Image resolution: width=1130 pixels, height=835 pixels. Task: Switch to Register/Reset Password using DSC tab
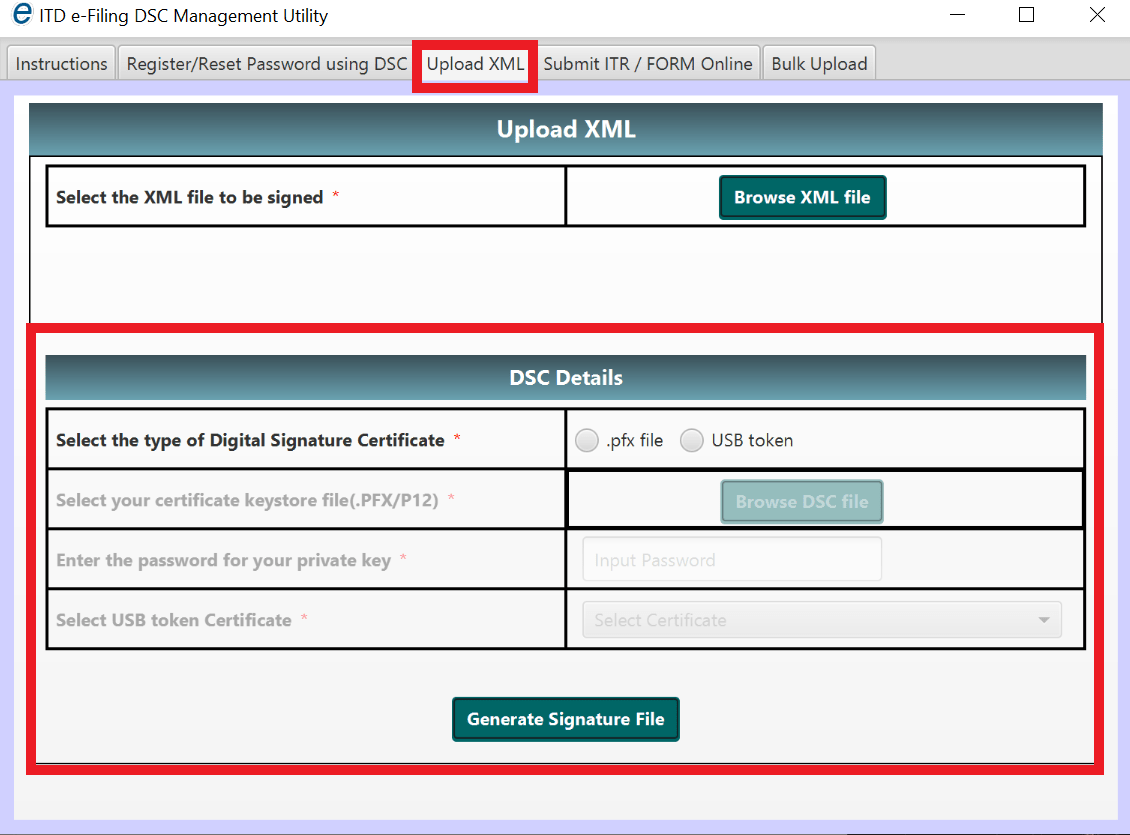(x=267, y=63)
